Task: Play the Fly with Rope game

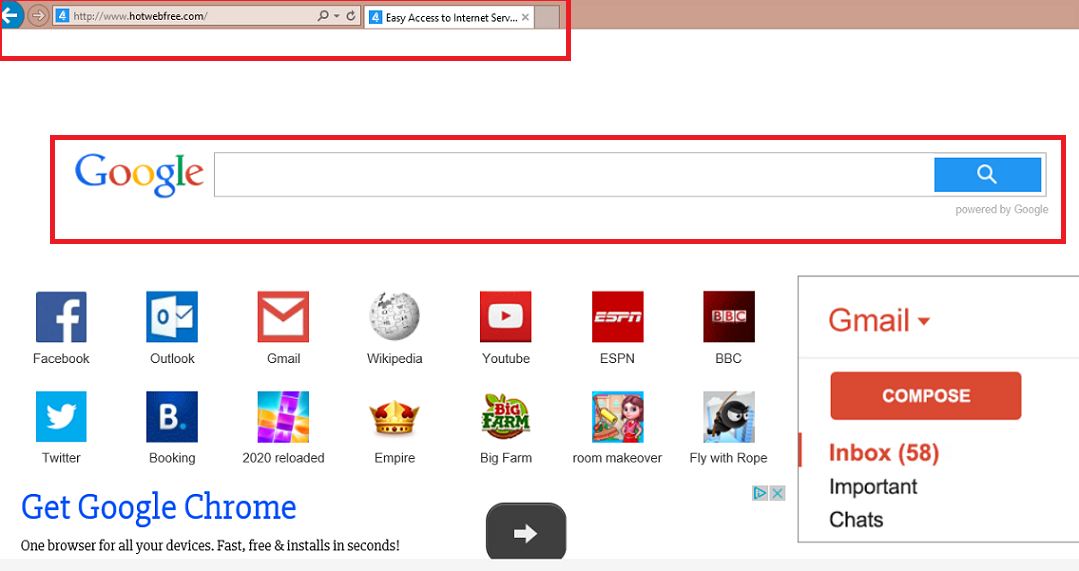Action: click(x=728, y=417)
